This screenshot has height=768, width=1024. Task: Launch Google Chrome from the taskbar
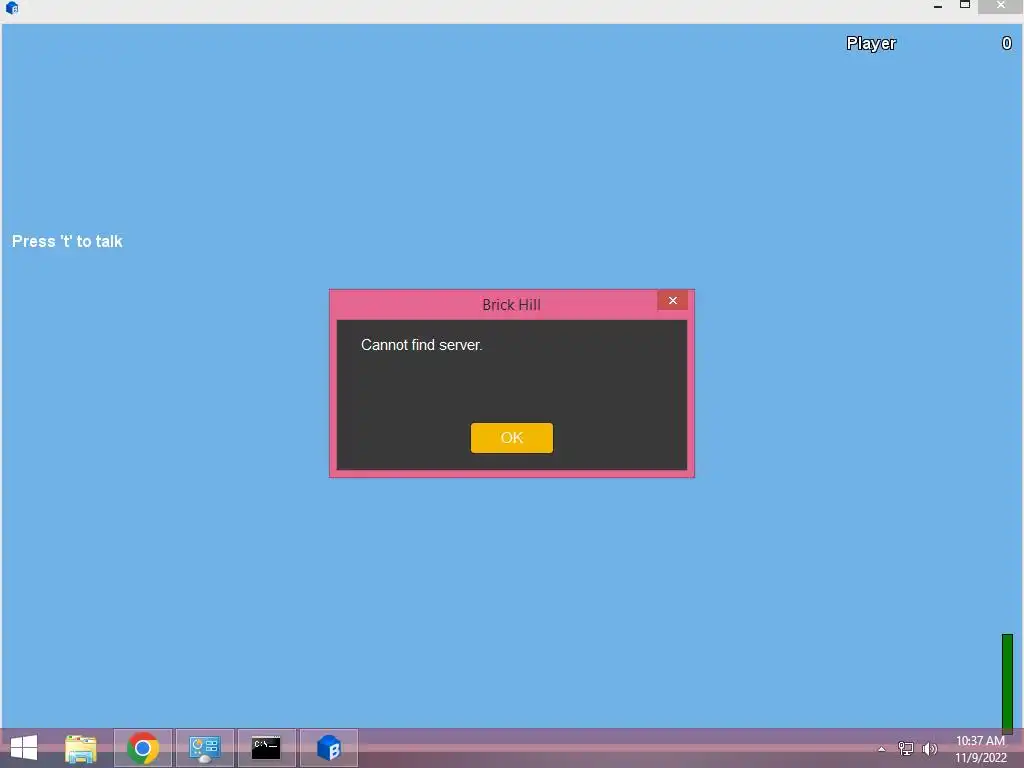[x=143, y=748]
